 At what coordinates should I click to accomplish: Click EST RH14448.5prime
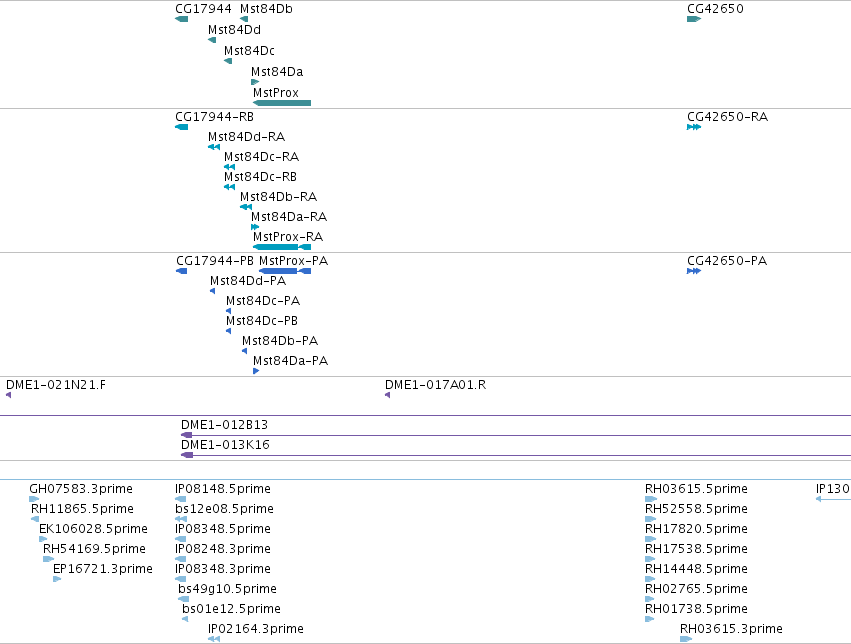[696, 569]
